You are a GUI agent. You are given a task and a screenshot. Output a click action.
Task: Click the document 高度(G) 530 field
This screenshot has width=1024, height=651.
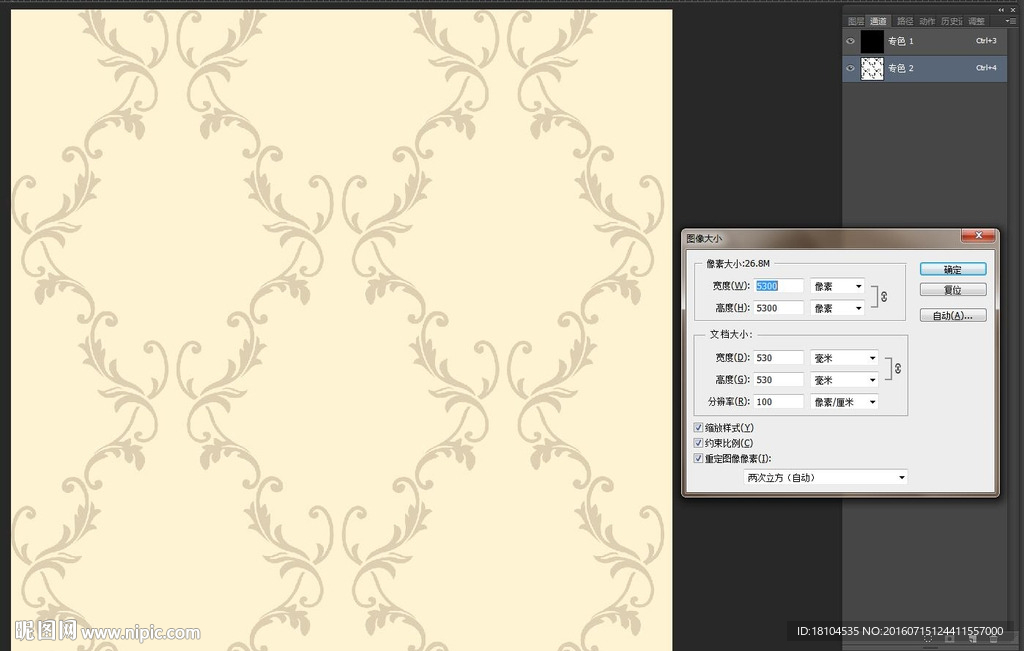[778, 379]
